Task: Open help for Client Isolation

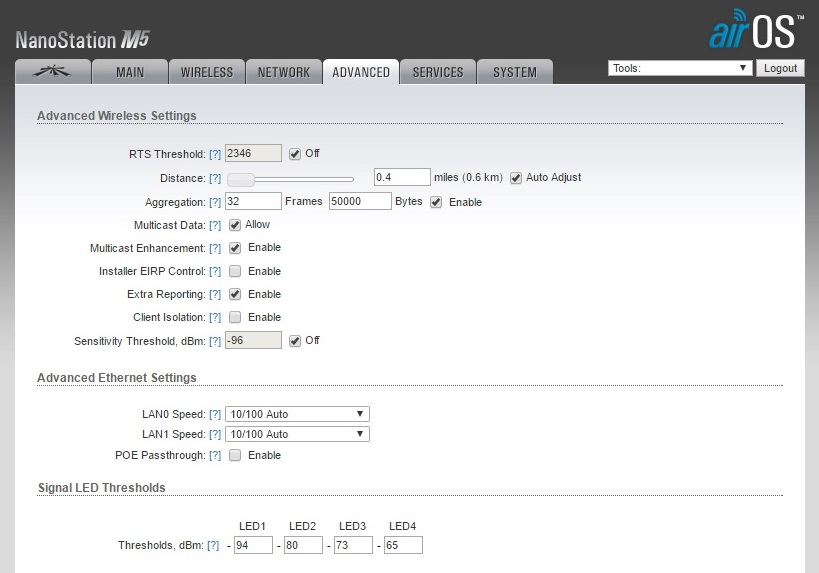Action: [215, 317]
